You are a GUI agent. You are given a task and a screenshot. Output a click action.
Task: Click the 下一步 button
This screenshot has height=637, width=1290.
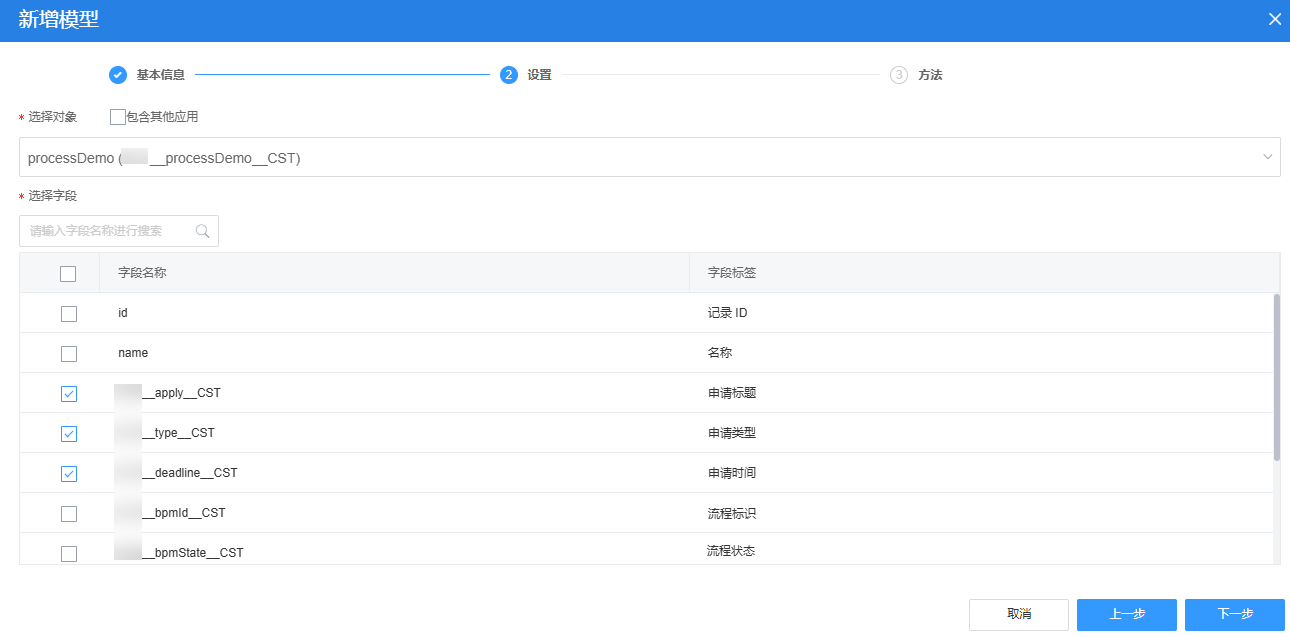[x=1235, y=615]
